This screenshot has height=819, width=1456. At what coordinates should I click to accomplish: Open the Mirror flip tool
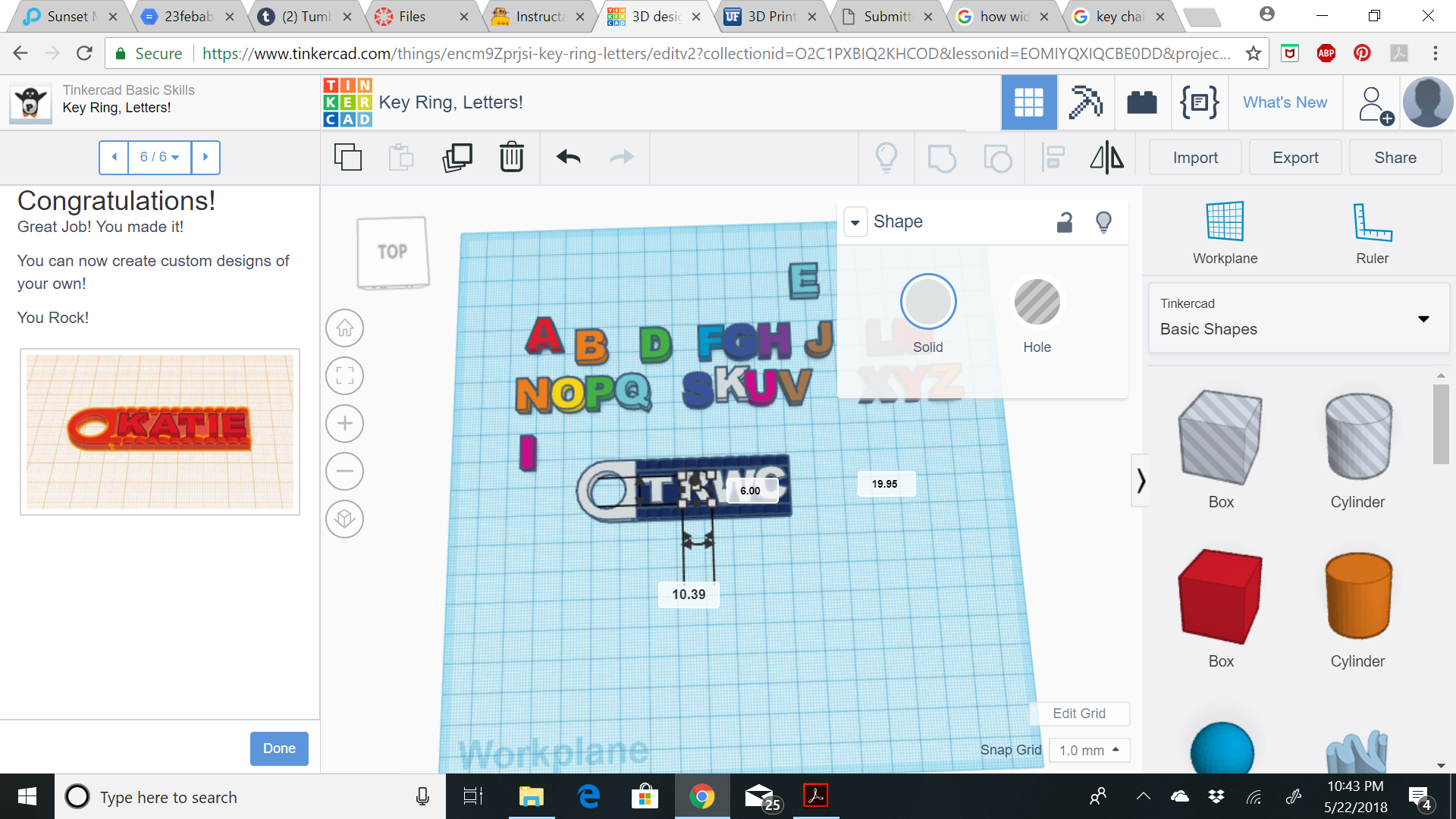click(1107, 158)
